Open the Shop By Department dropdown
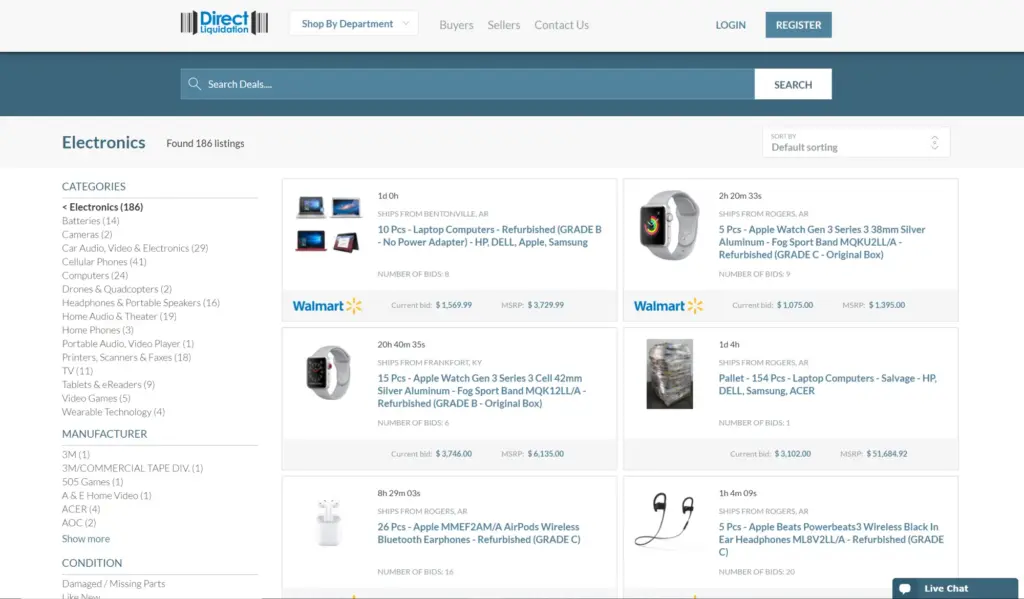The width and height of the screenshot is (1024, 599). pyautogui.click(x=353, y=24)
